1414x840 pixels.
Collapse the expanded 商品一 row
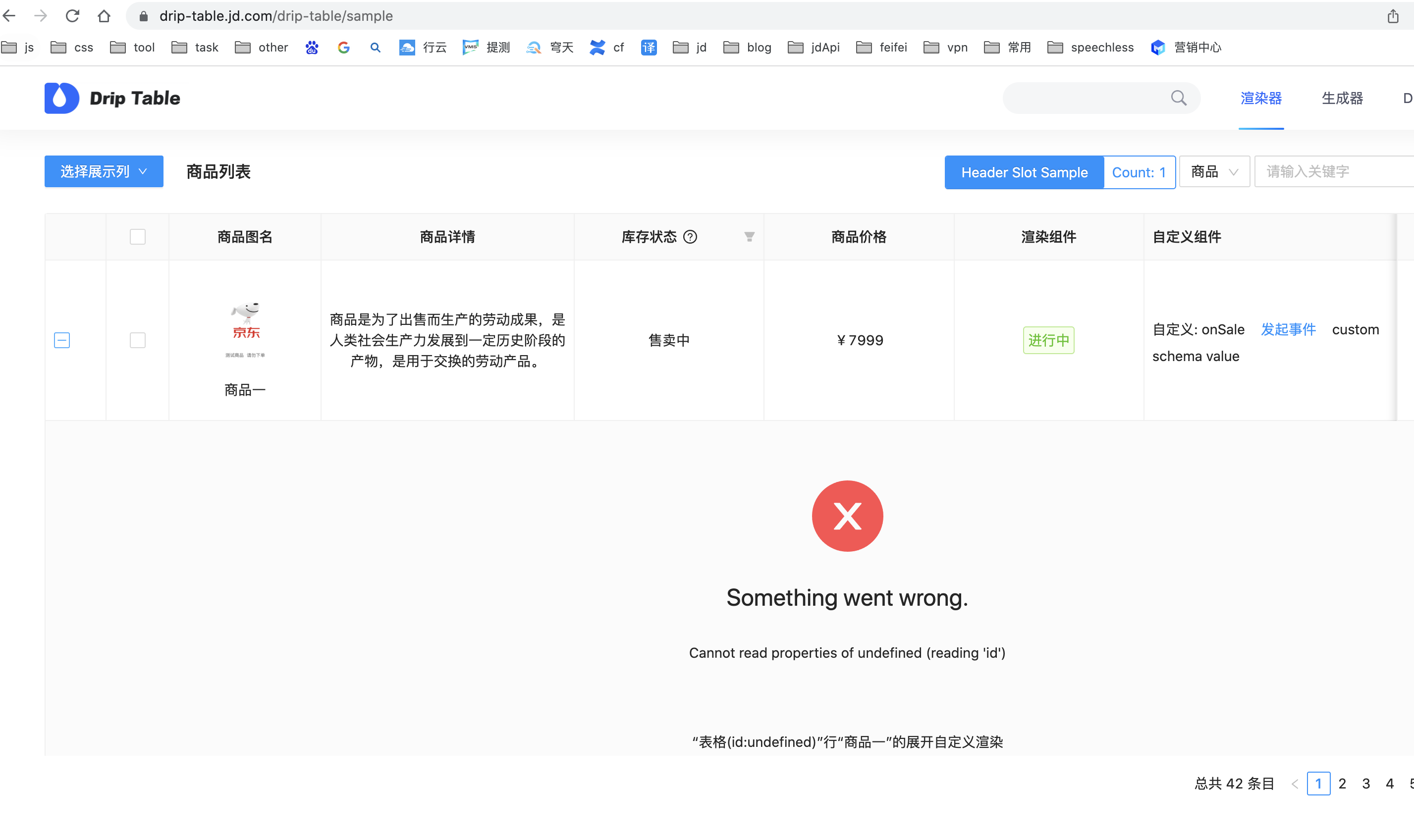pyautogui.click(x=61, y=340)
